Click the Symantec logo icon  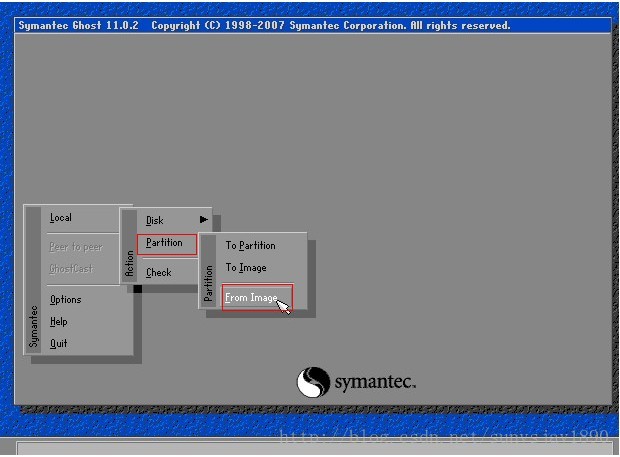point(313,382)
